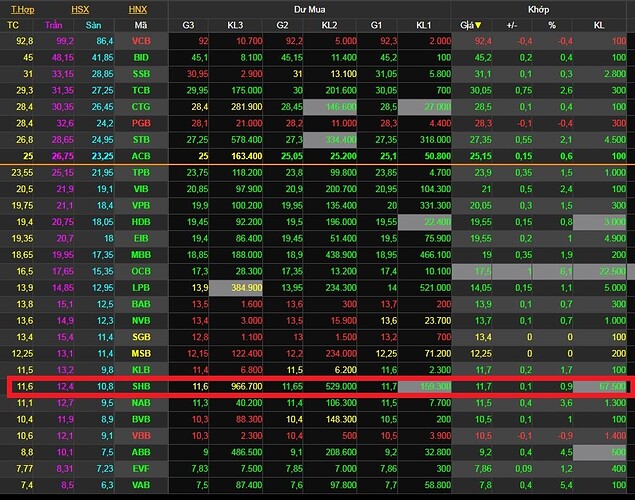This screenshot has width=635, height=500.
Task: Click EVF reference price 7,77
Action: pyautogui.click(x=24, y=468)
